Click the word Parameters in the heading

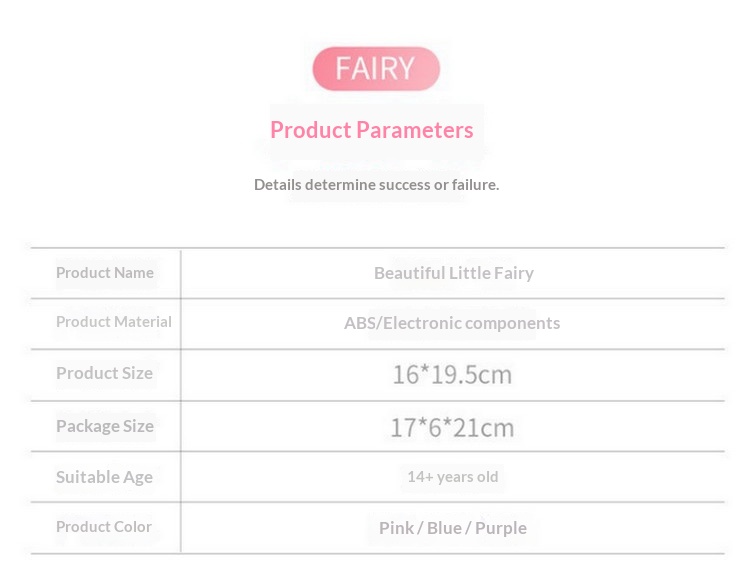pyautogui.click(x=415, y=130)
